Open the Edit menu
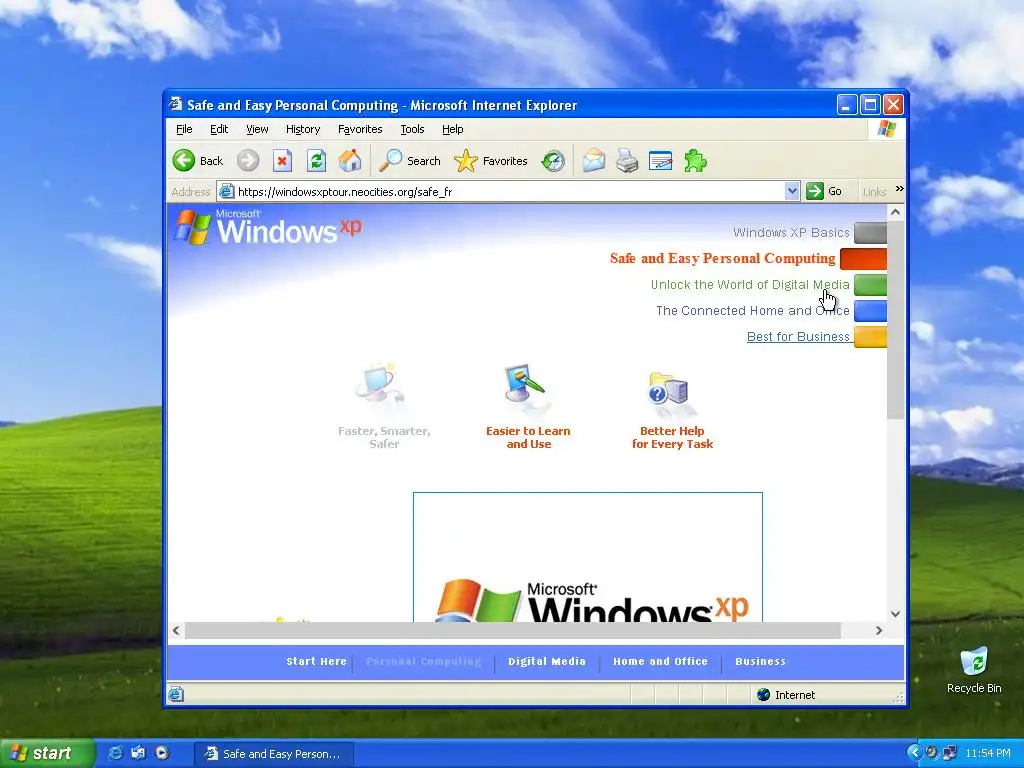Image resolution: width=1024 pixels, height=768 pixels. coord(219,129)
